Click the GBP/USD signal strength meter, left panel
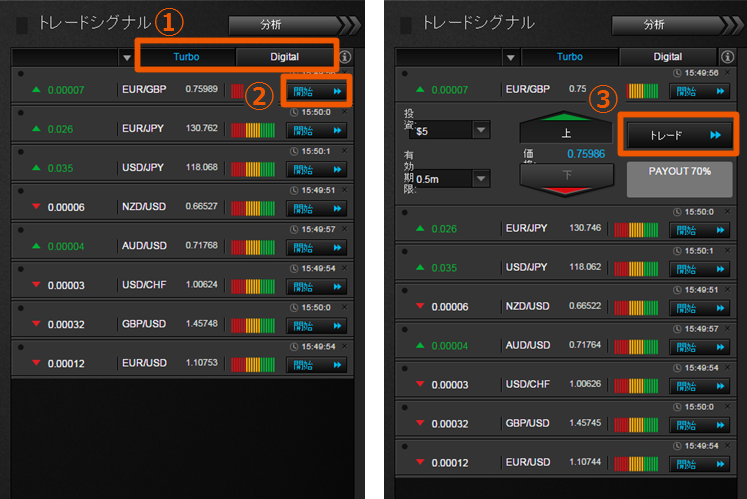Image resolution: width=747 pixels, height=499 pixels. 253,326
